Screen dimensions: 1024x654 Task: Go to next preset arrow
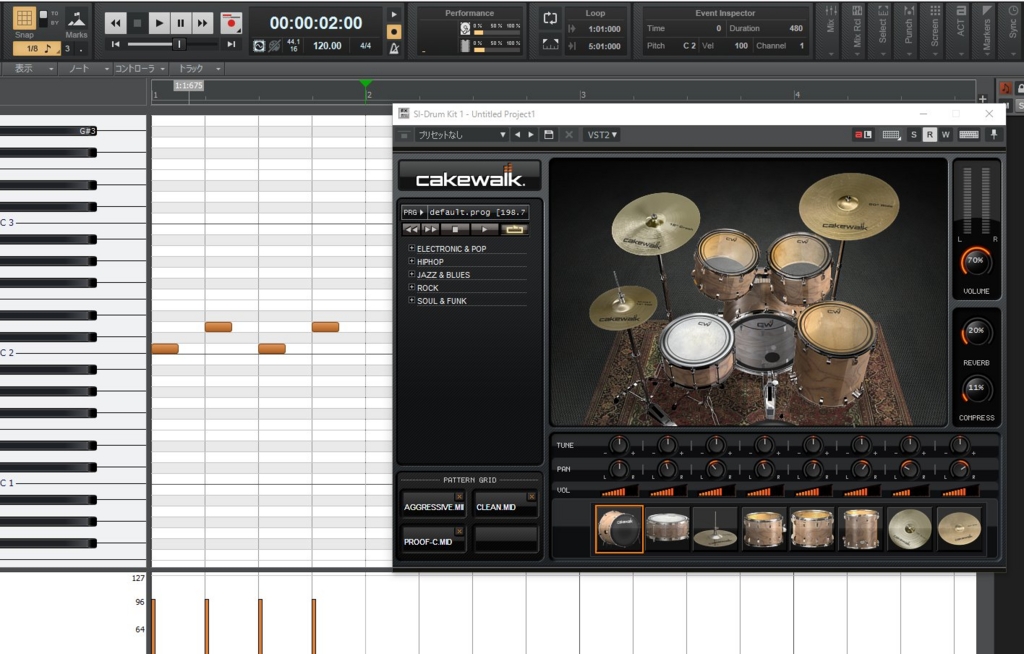531,135
